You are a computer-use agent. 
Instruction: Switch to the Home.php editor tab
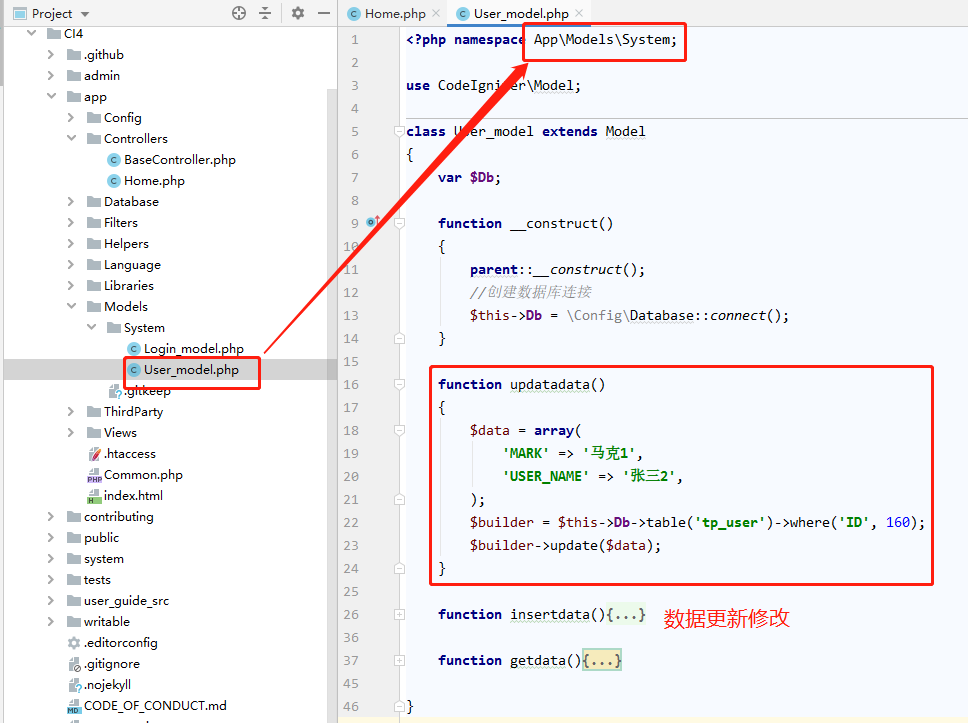395,14
